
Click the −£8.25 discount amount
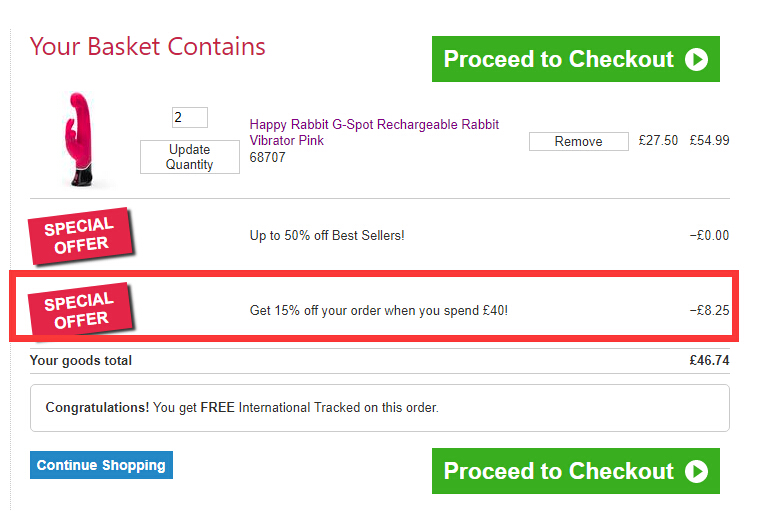point(709,310)
